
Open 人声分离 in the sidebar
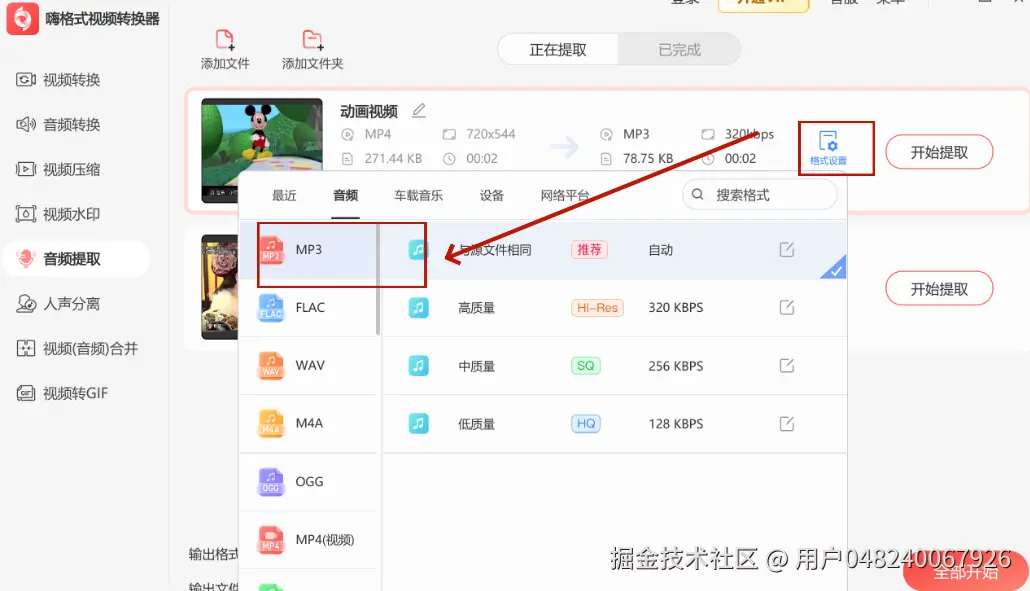click(x=58, y=303)
